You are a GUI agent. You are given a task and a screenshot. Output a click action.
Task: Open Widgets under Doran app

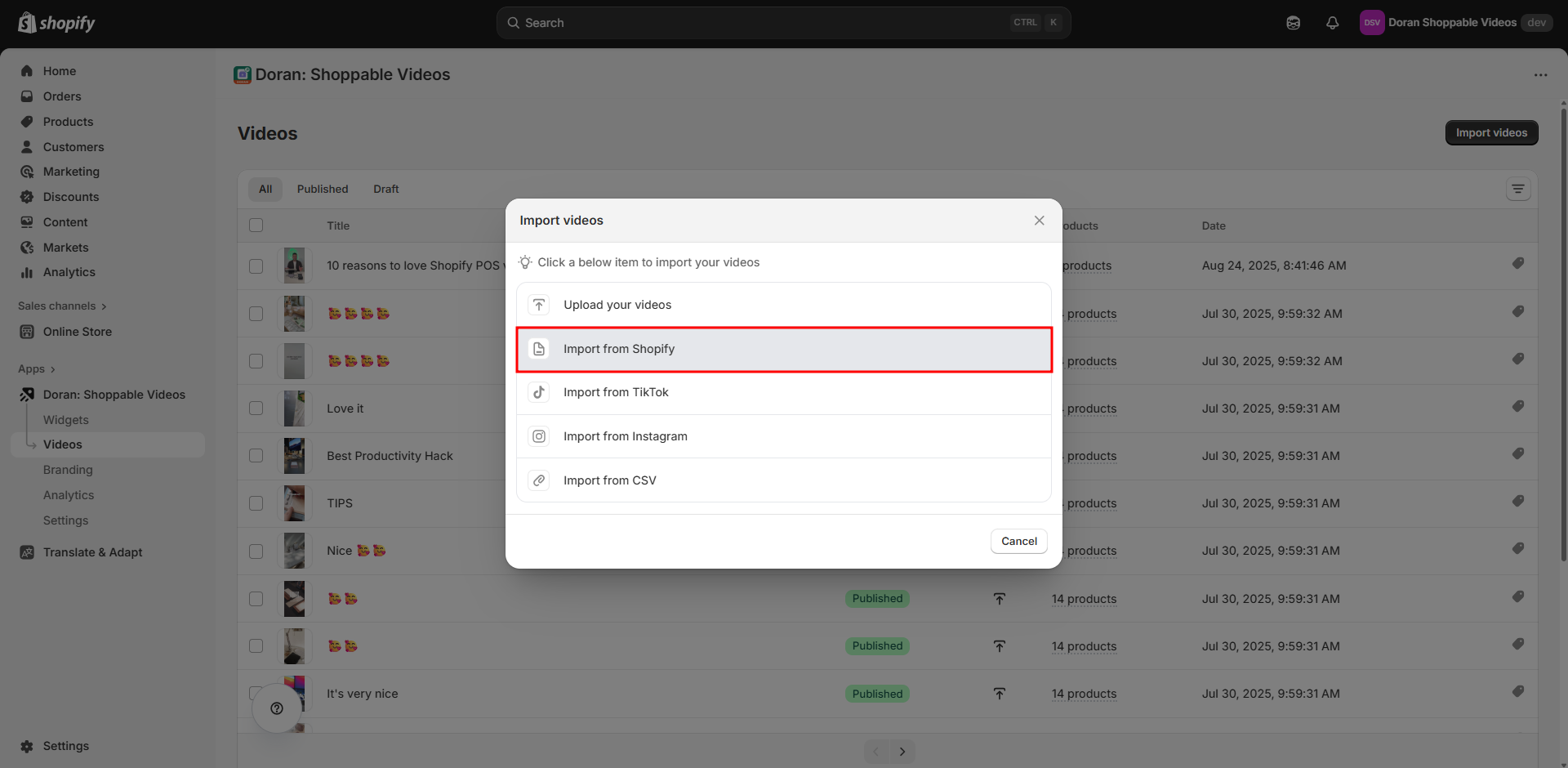tap(65, 420)
